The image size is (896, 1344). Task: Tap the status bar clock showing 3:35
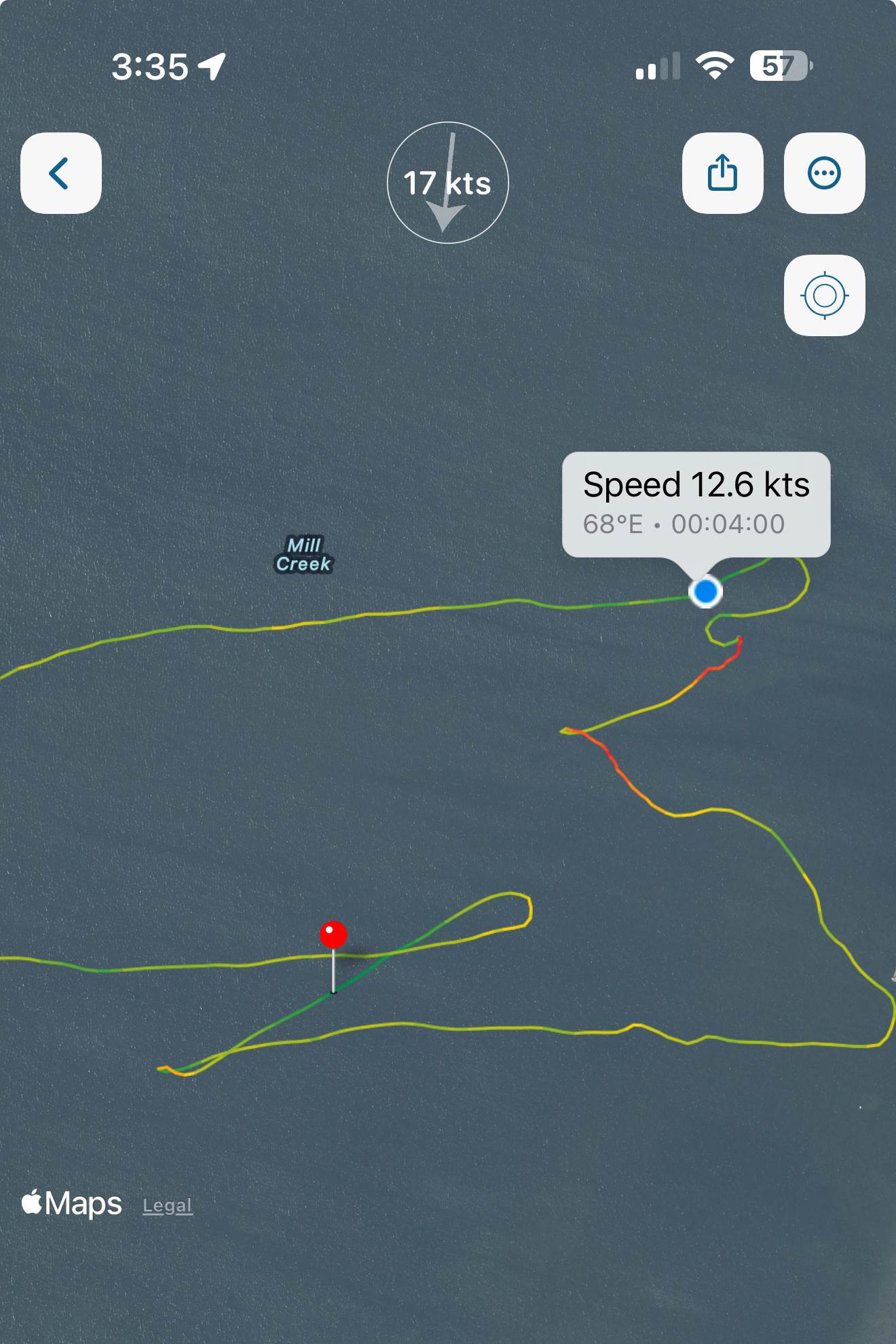coord(149,67)
